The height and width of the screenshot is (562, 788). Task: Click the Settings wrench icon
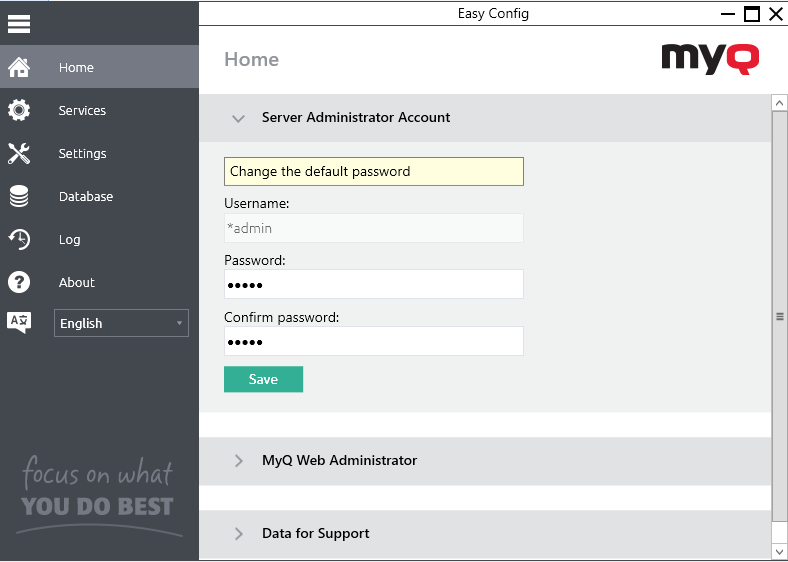coord(19,154)
